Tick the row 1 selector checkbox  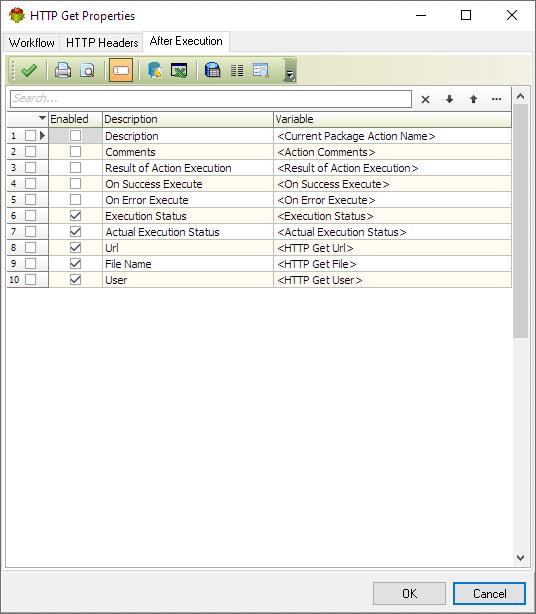(30, 136)
